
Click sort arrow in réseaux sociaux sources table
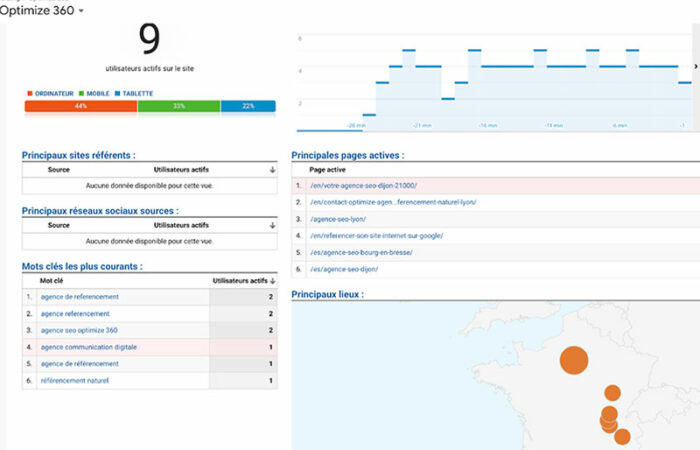(272, 226)
